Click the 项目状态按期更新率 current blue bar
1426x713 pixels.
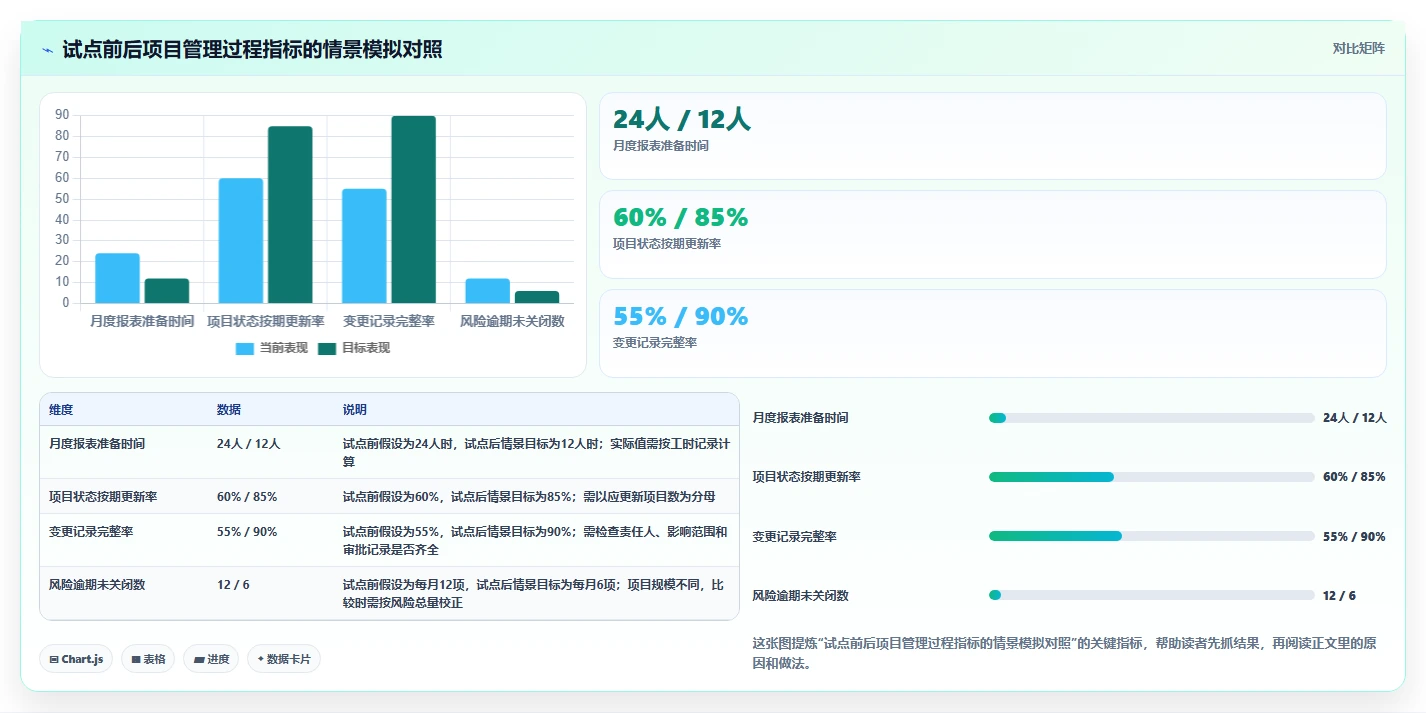coord(241,240)
